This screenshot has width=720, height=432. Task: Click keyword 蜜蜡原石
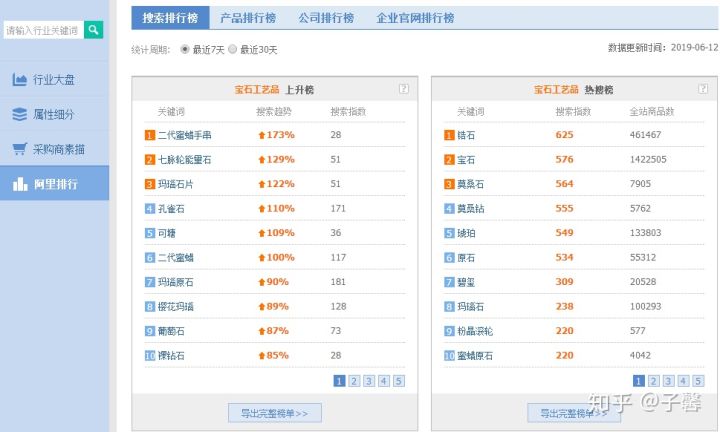pyautogui.click(x=475, y=356)
